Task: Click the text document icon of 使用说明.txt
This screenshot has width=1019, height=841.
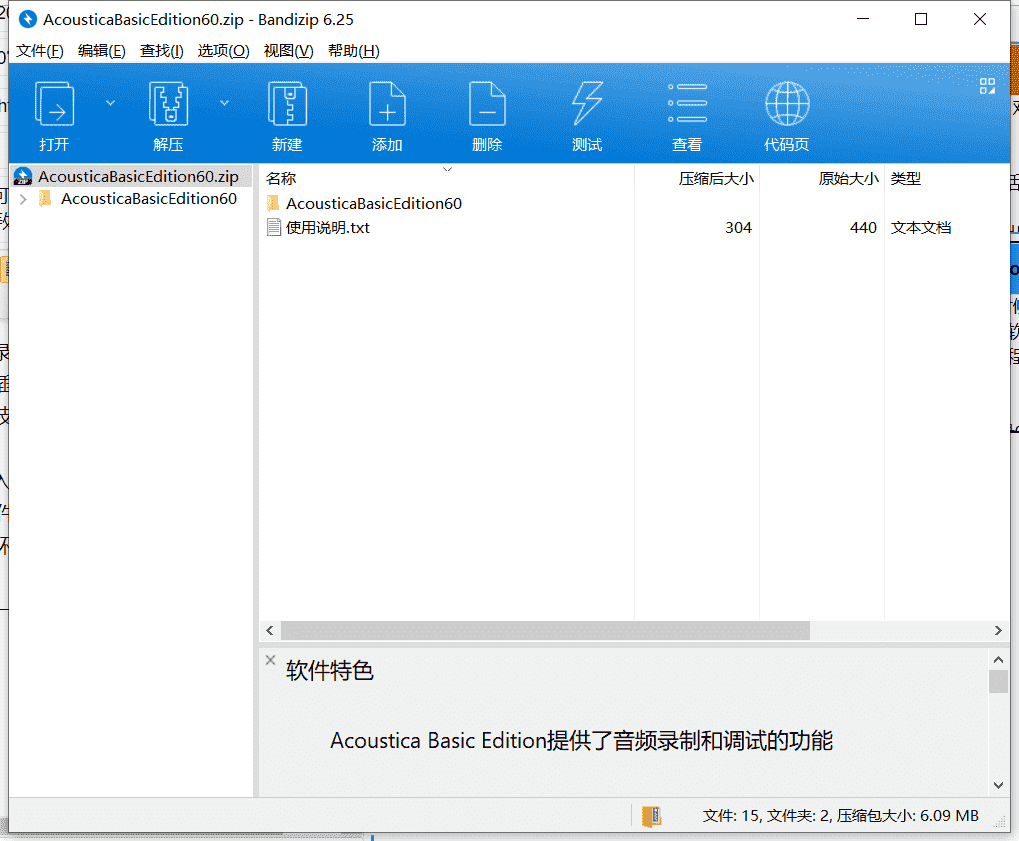Action: (x=274, y=227)
